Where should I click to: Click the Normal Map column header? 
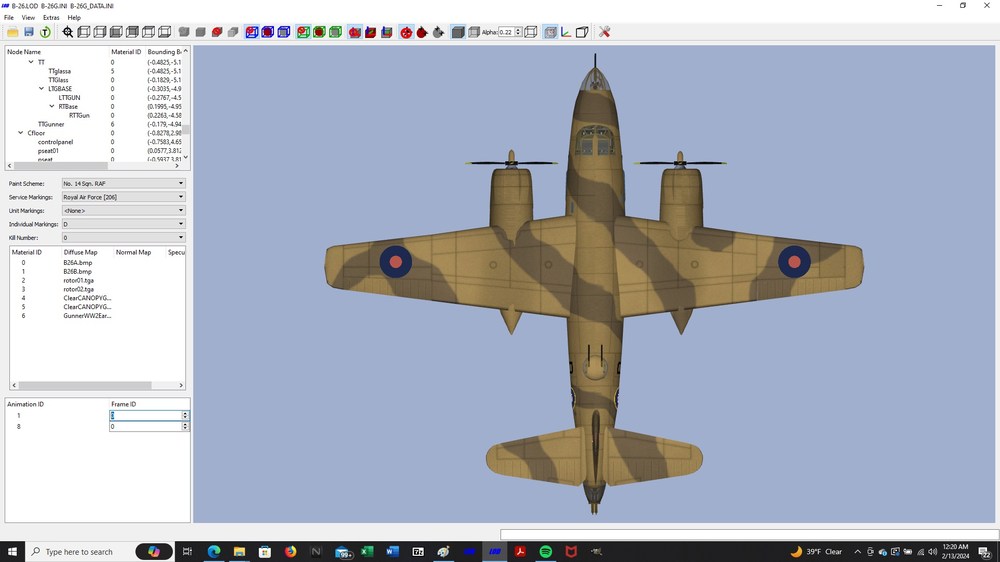pyautogui.click(x=133, y=253)
